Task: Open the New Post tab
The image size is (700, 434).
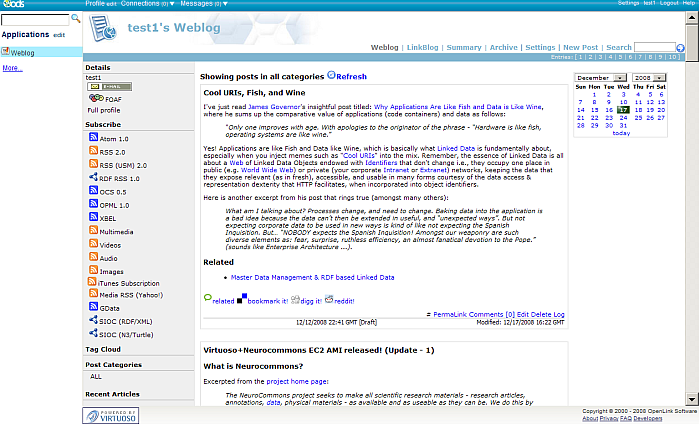Action: point(580,47)
